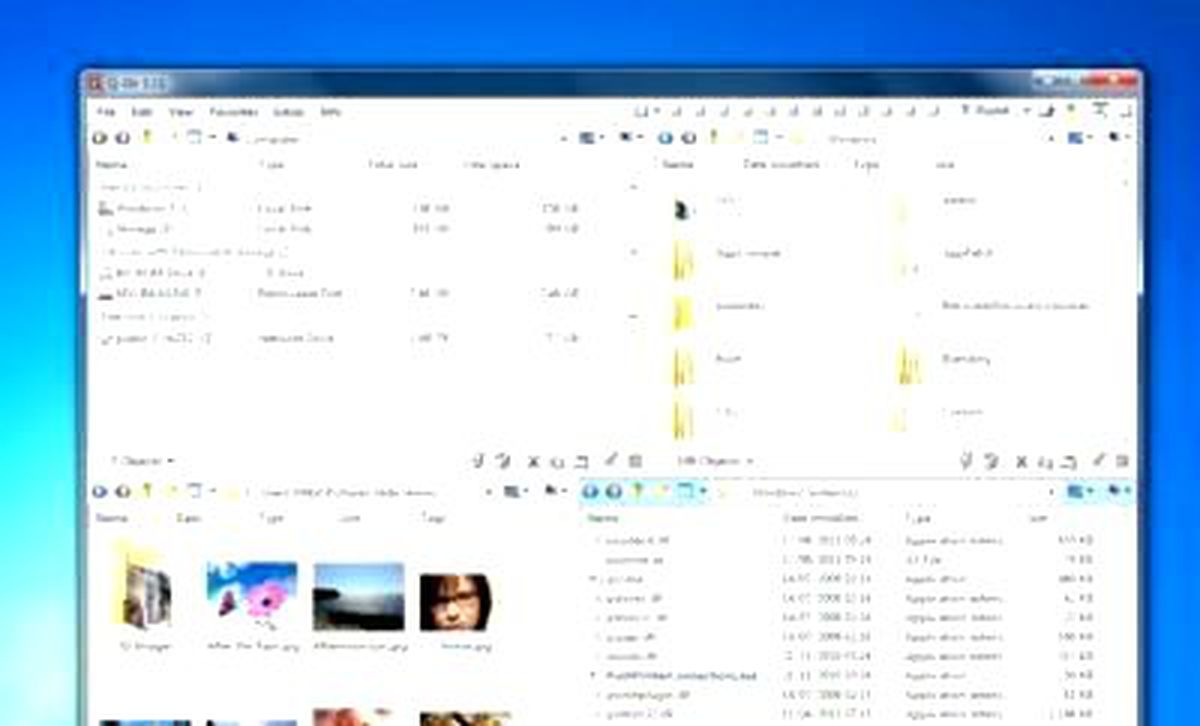Open the '100 Objects' status dropdown
The width and height of the screenshot is (1200, 726).
(x=715, y=461)
